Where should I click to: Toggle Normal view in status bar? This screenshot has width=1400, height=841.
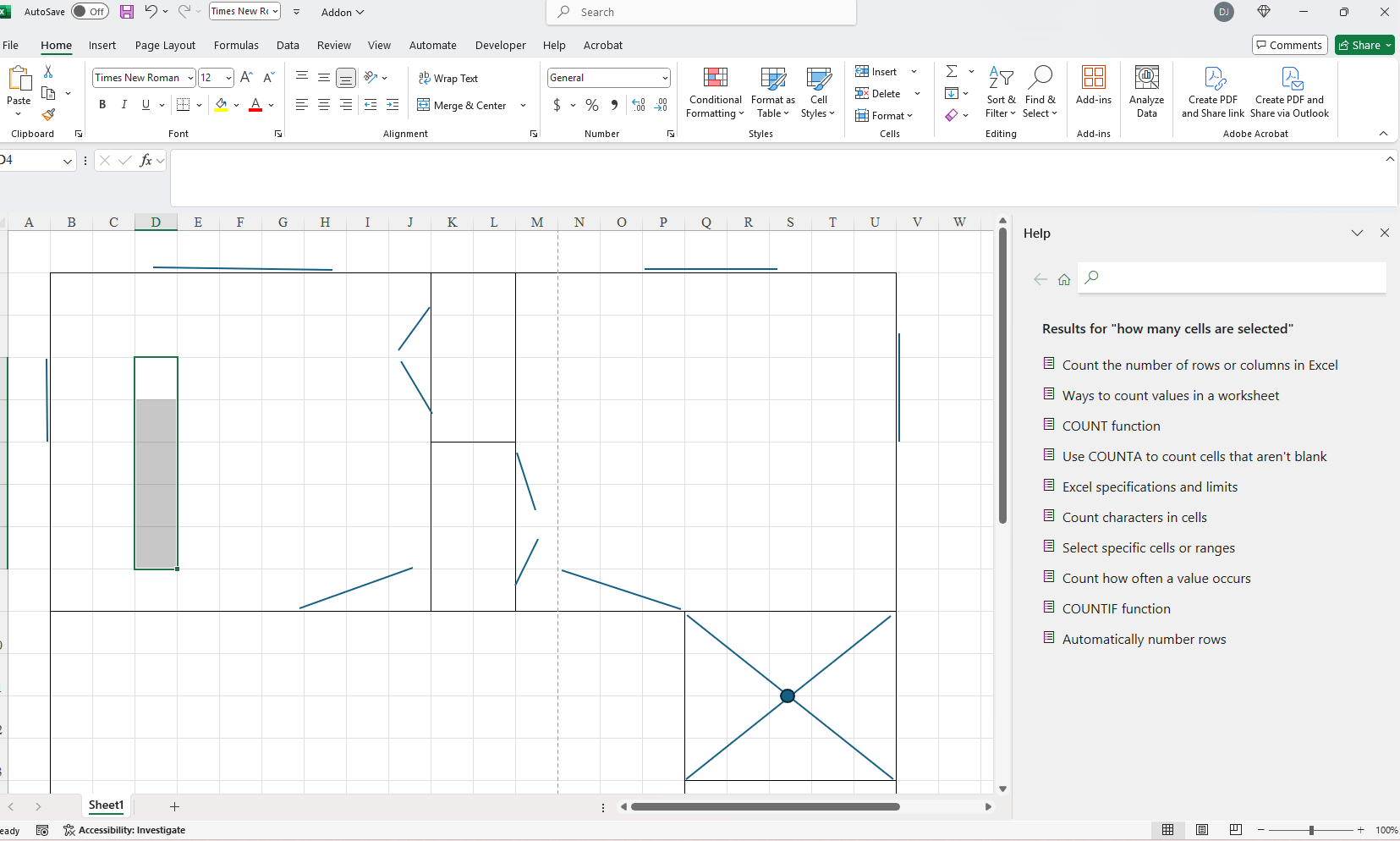pos(1168,830)
